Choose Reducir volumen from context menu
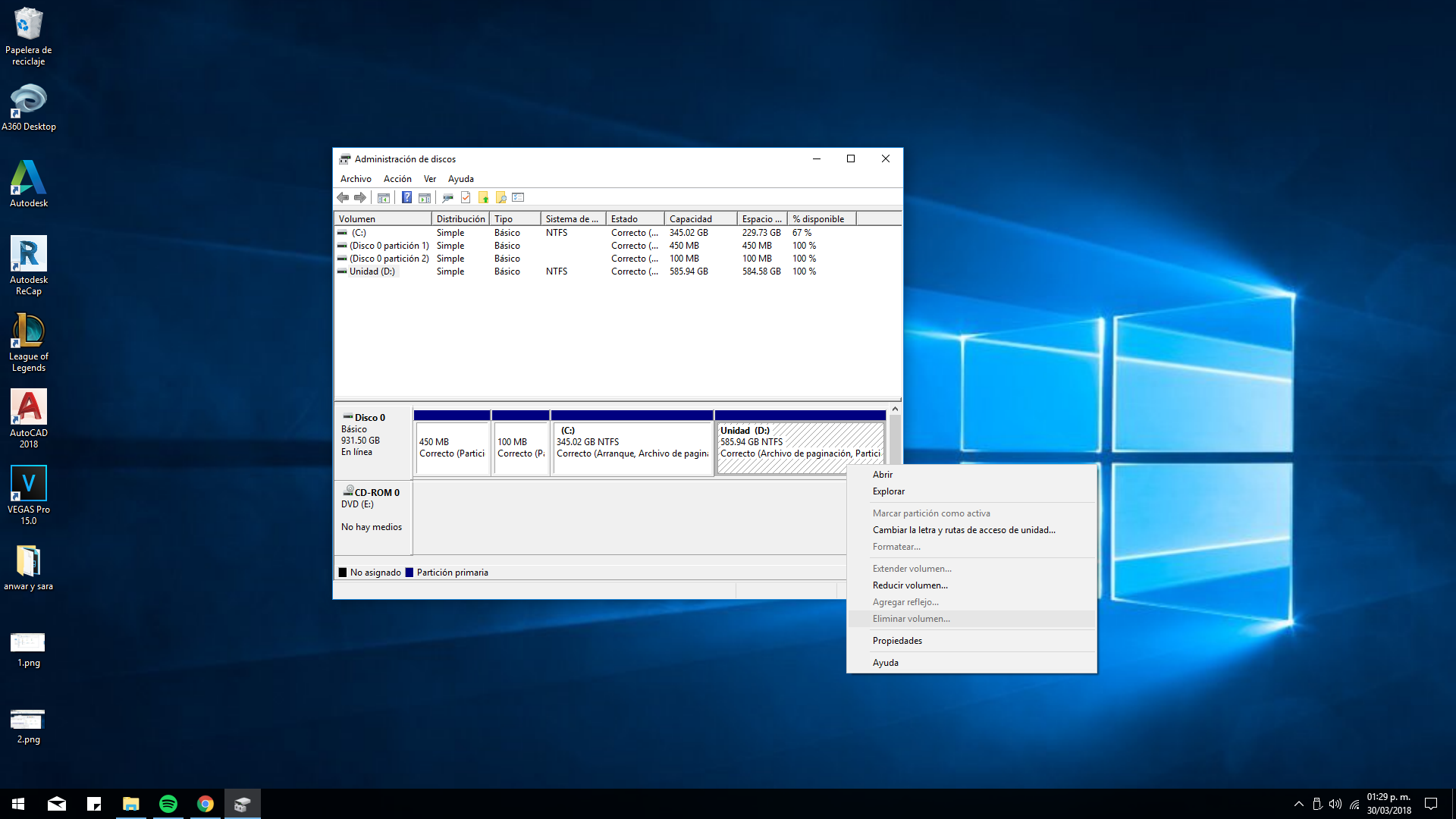The image size is (1456, 819). click(x=909, y=585)
